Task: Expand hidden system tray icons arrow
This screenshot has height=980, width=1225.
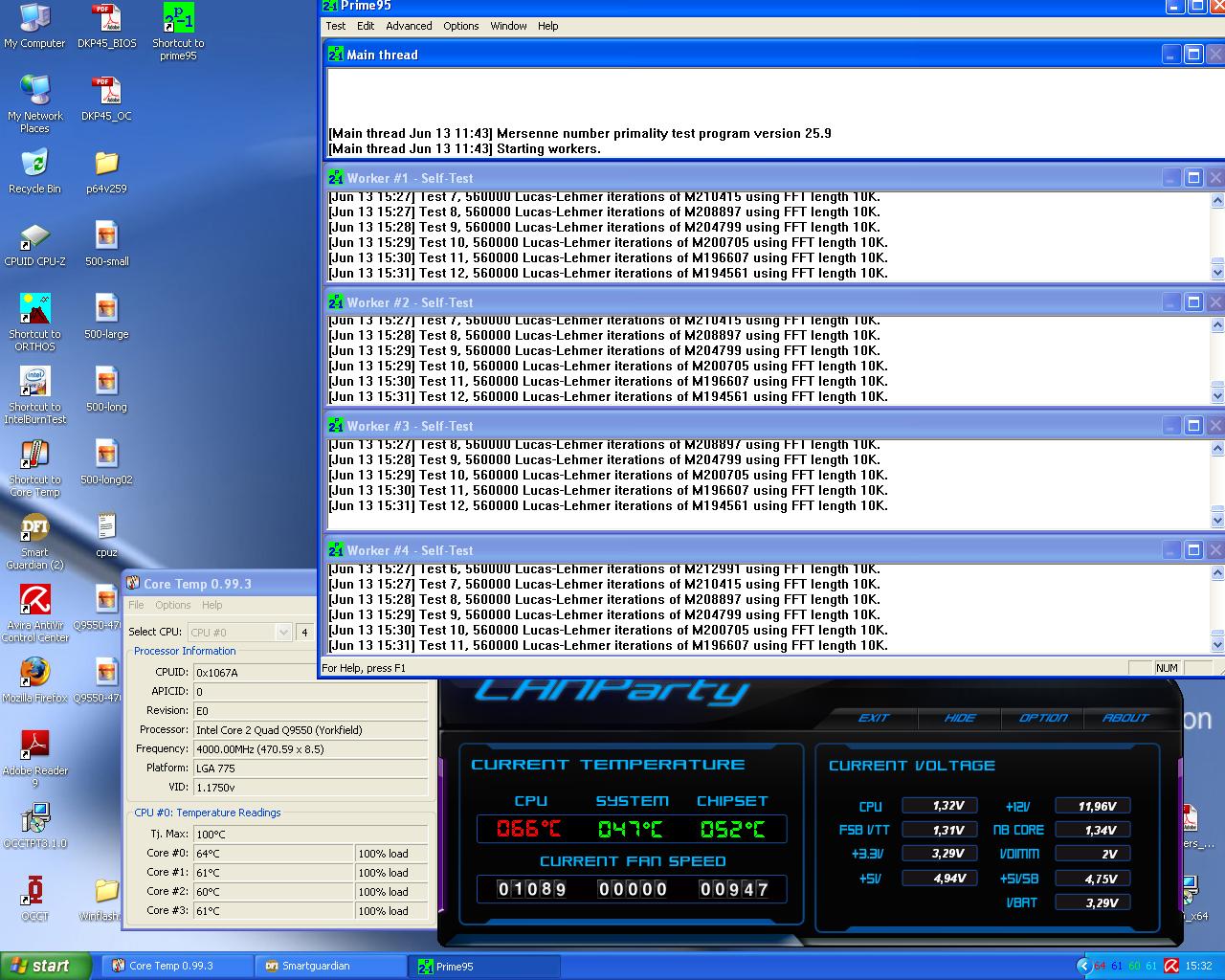Action: [1083, 966]
